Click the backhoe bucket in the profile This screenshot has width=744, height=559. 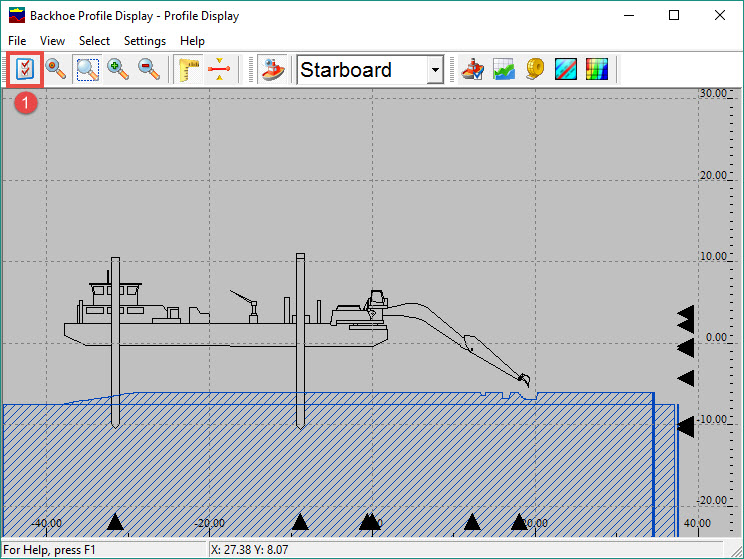(523, 382)
